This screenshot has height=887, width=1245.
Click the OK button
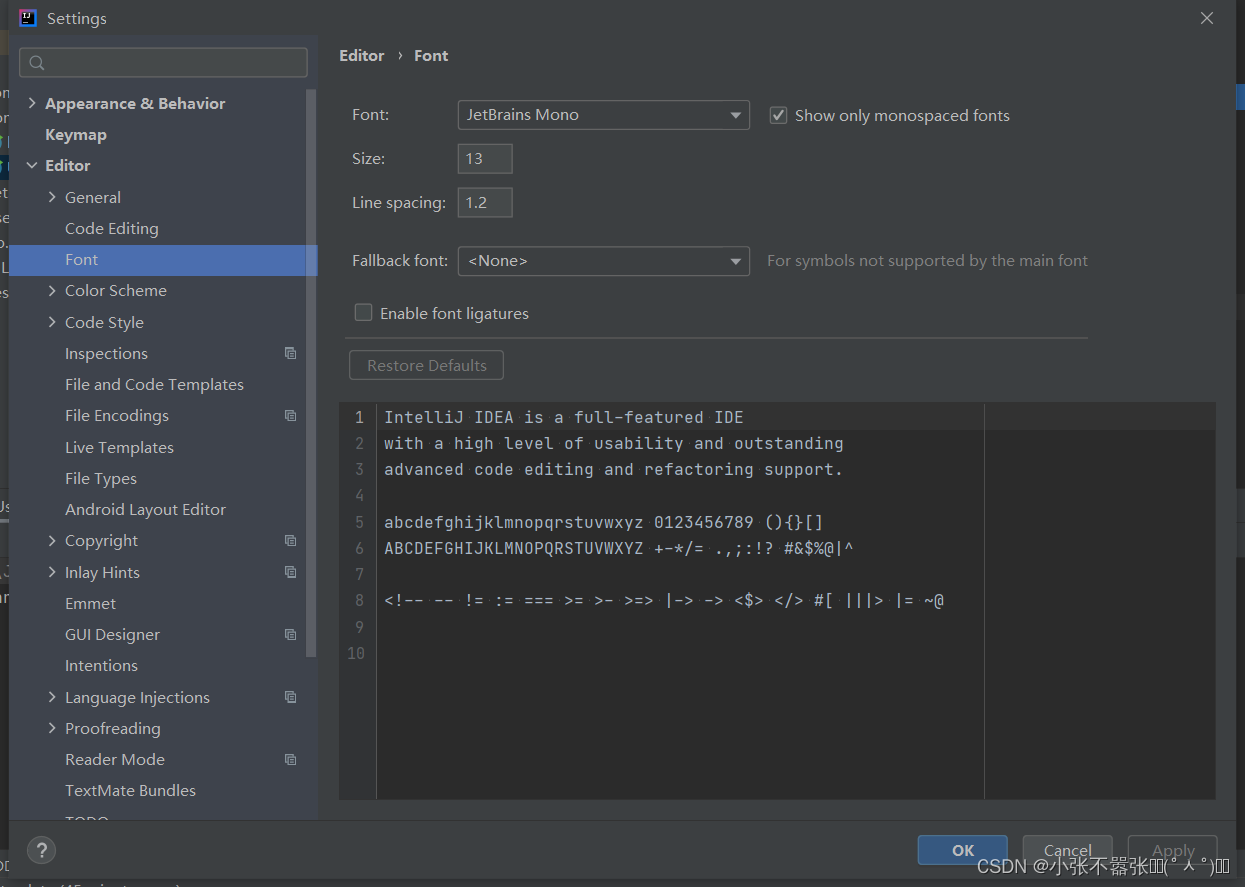tap(963, 850)
